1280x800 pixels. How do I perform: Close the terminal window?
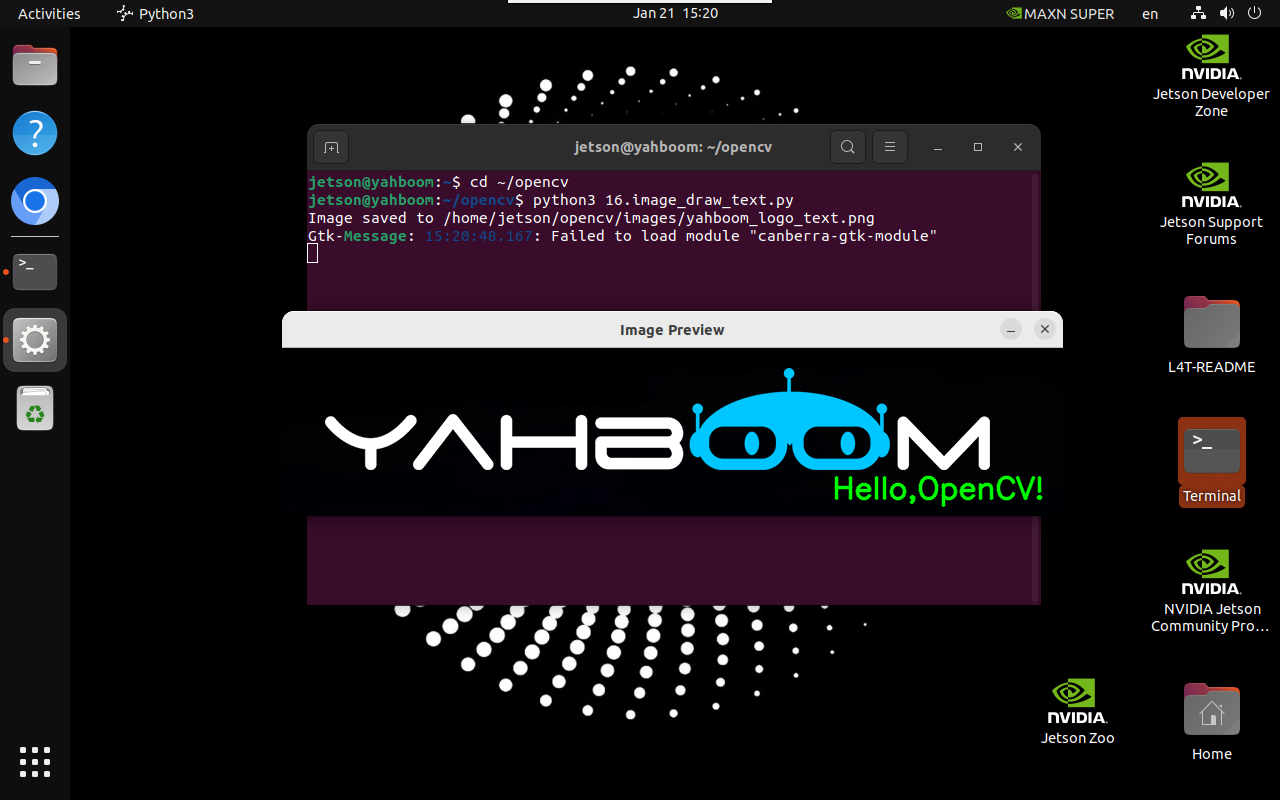point(1018,147)
